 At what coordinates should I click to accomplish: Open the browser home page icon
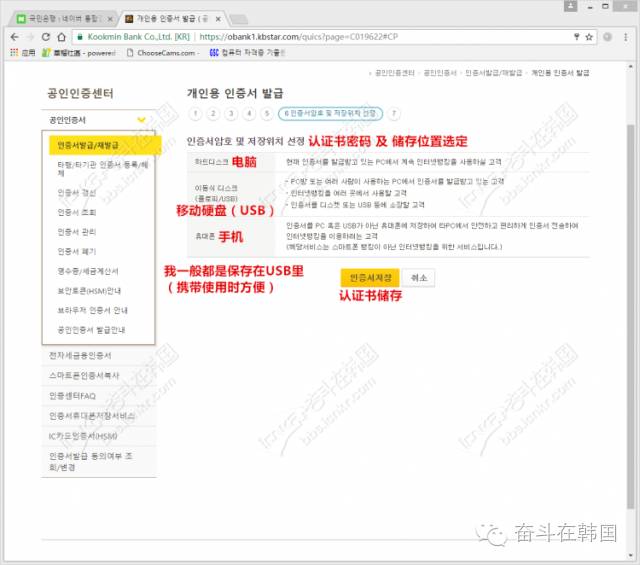(x=61, y=37)
